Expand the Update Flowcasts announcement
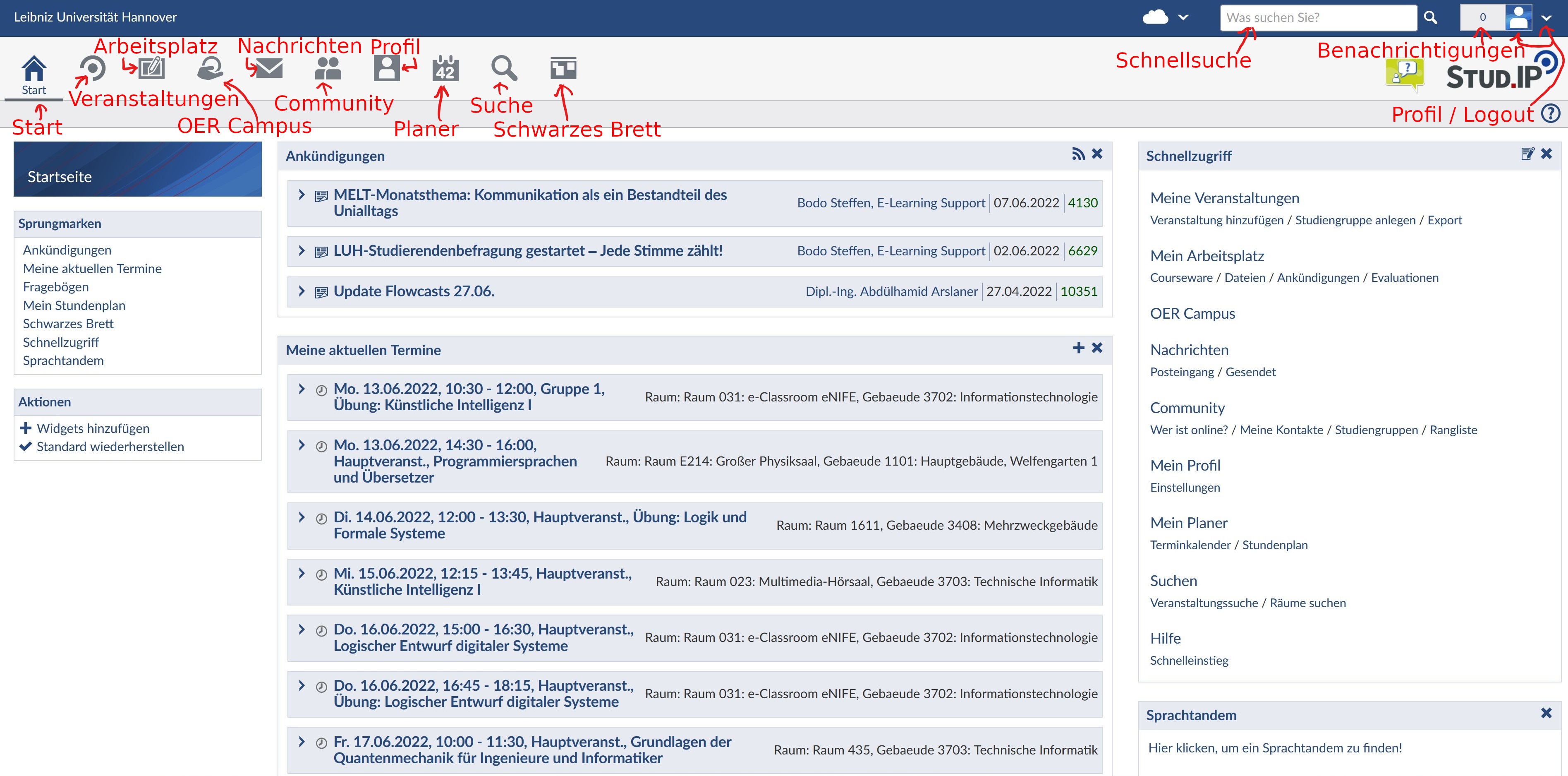1568x776 pixels. click(x=302, y=291)
